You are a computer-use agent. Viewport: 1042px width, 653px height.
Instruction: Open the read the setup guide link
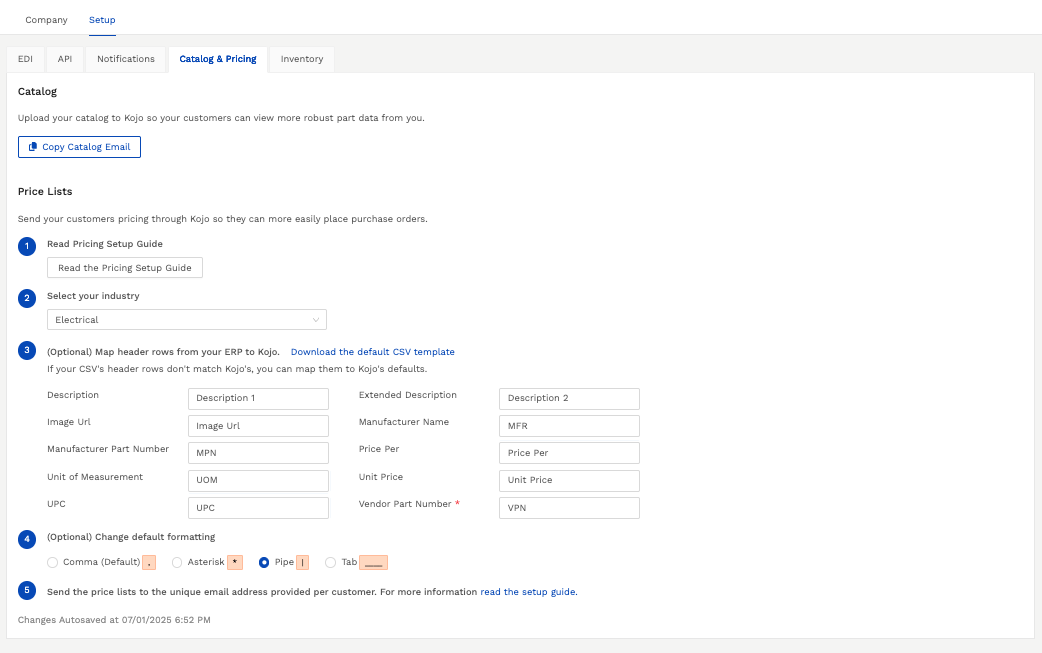pos(529,592)
